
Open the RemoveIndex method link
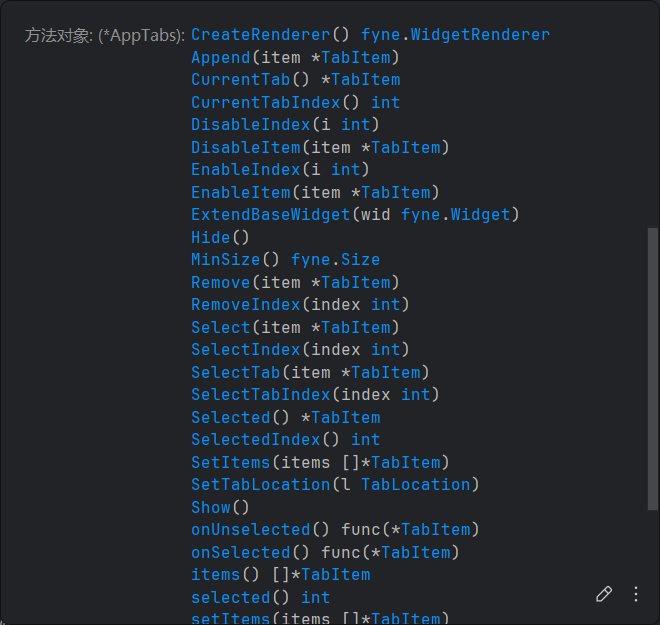pyautogui.click(x=245, y=304)
